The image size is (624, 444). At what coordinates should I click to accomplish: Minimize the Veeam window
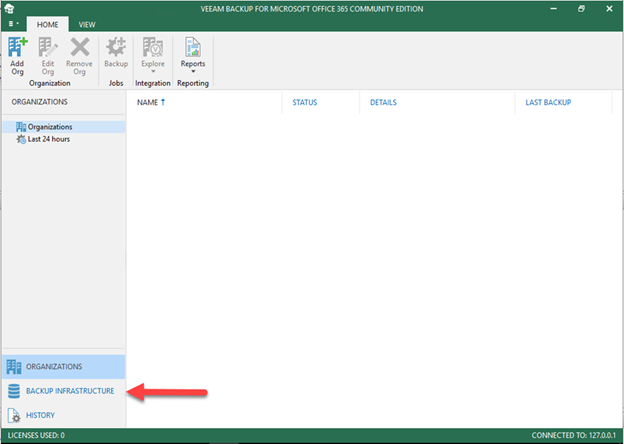(554, 8)
